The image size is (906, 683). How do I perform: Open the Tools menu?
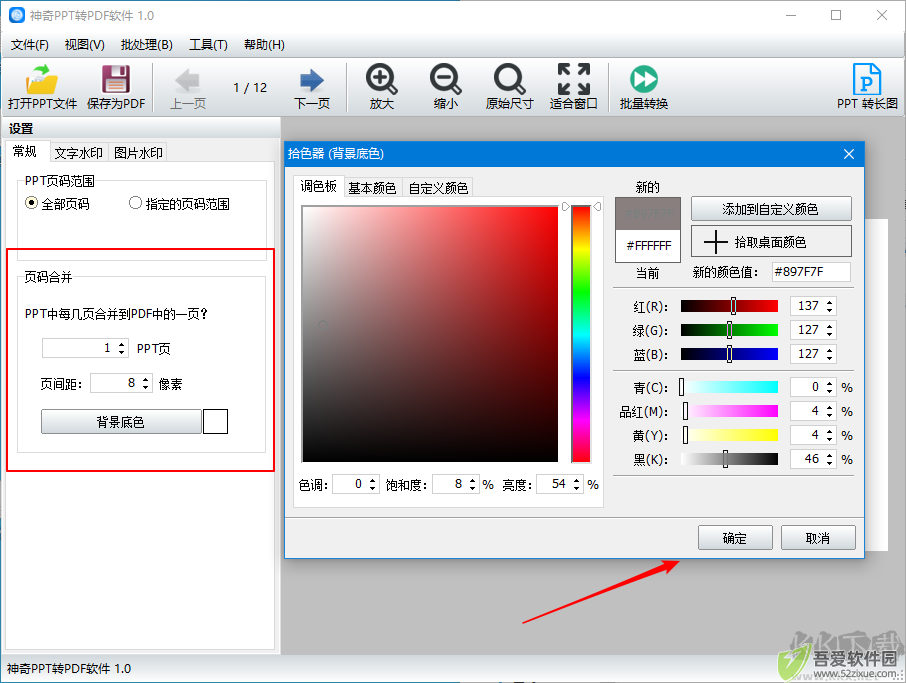[x=208, y=44]
